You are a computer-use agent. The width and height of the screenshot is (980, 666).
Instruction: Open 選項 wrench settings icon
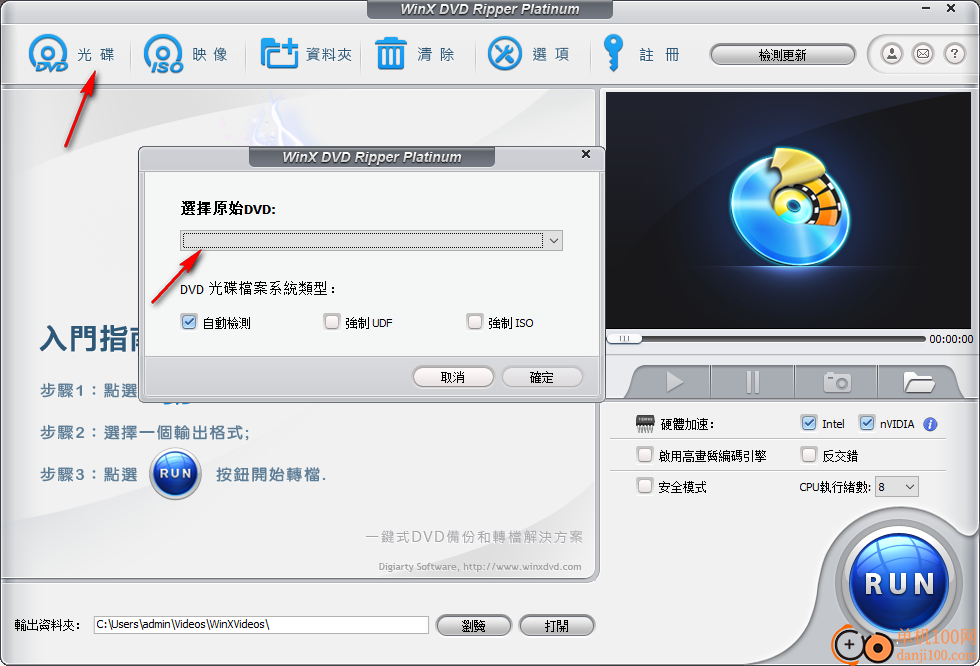[x=504, y=54]
